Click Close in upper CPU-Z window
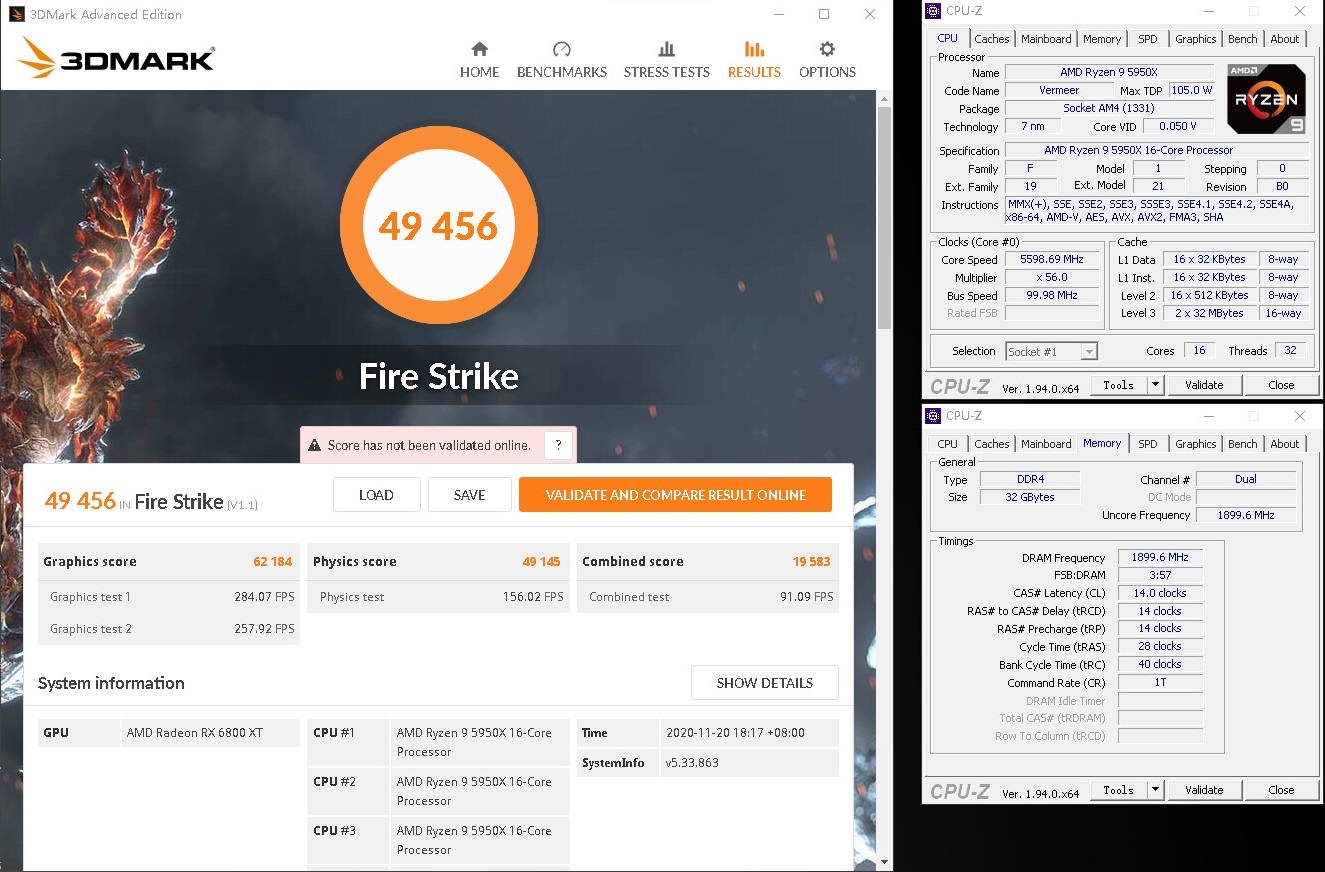Screen dimensions: 1325x872 1281,385
